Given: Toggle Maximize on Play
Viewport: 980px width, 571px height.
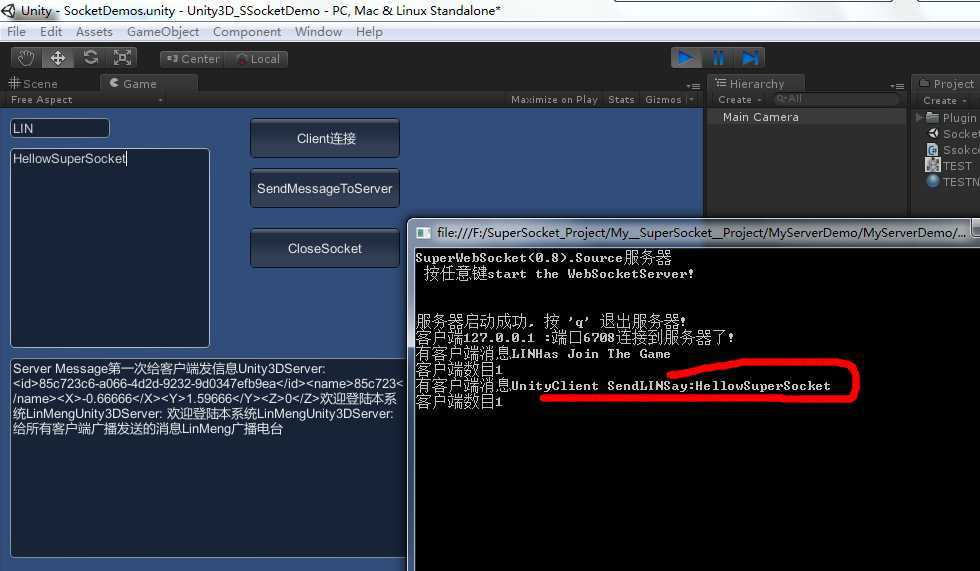Looking at the screenshot, I should pyautogui.click(x=554, y=99).
